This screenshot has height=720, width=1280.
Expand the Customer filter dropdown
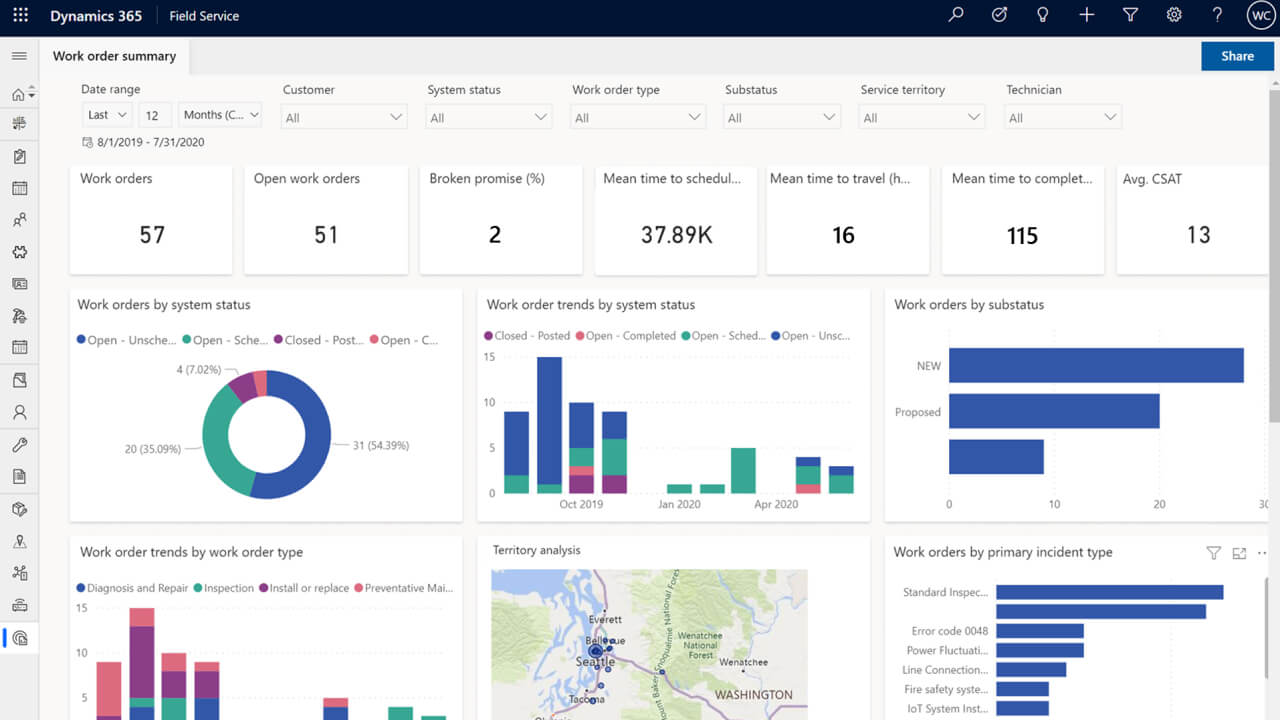click(x=343, y=116)
